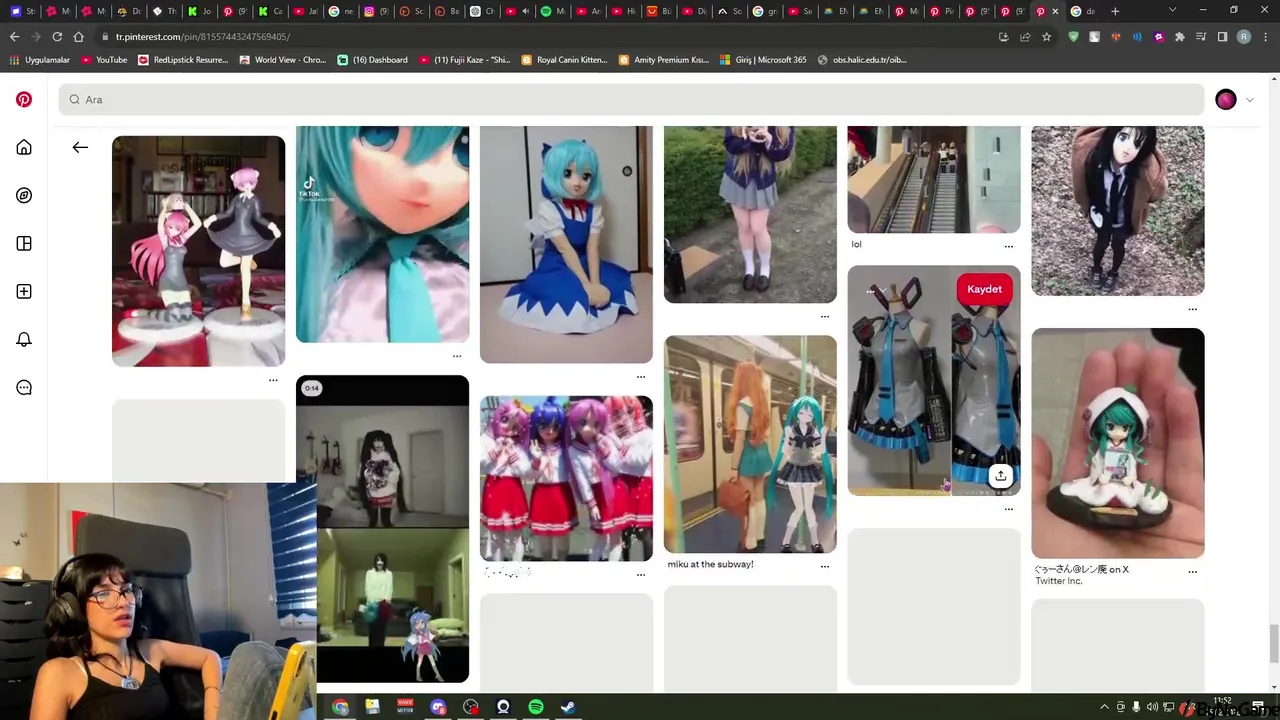Open options dots beside 'Twitter Inc.' pin

[x=1193, y=572]
